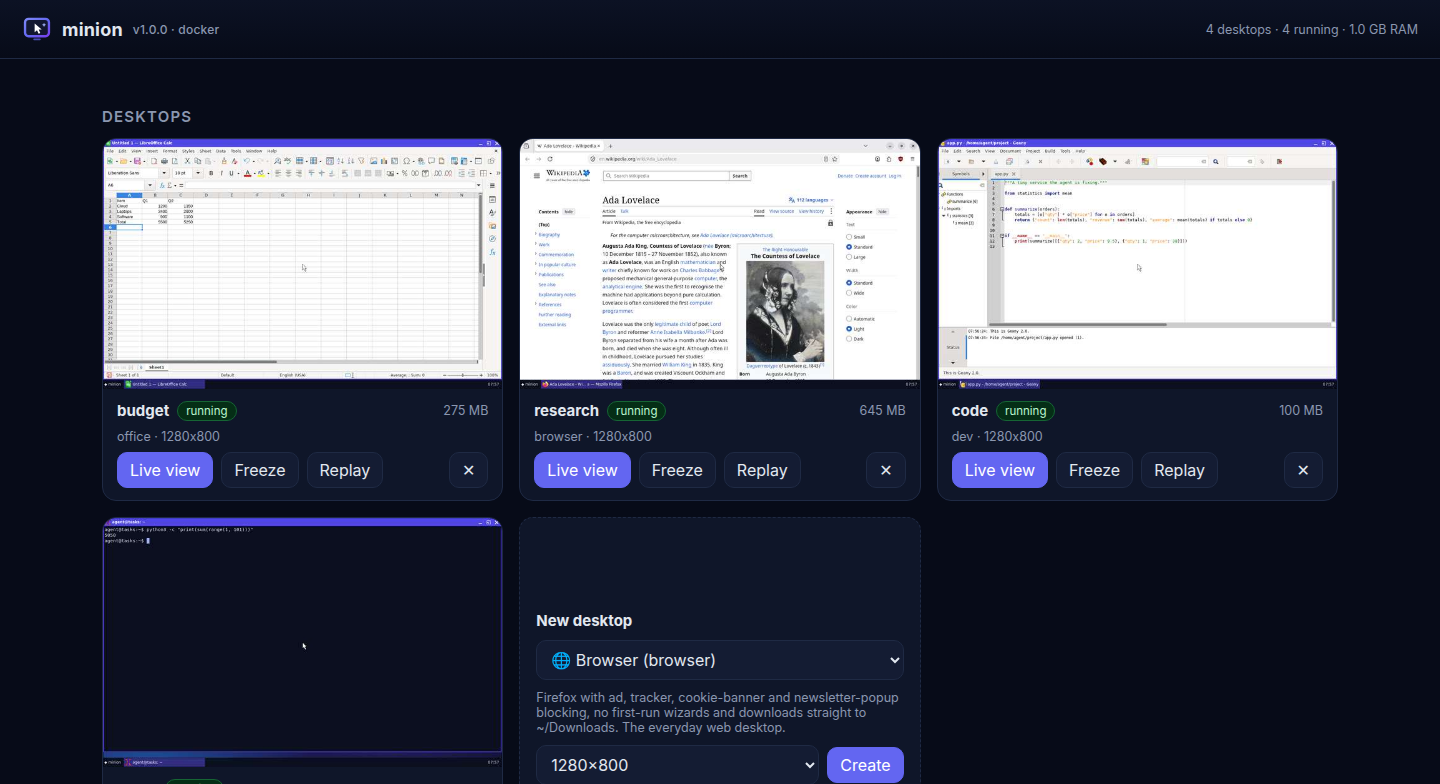Click the terminal desktop thumbnail

coord(302,643)
